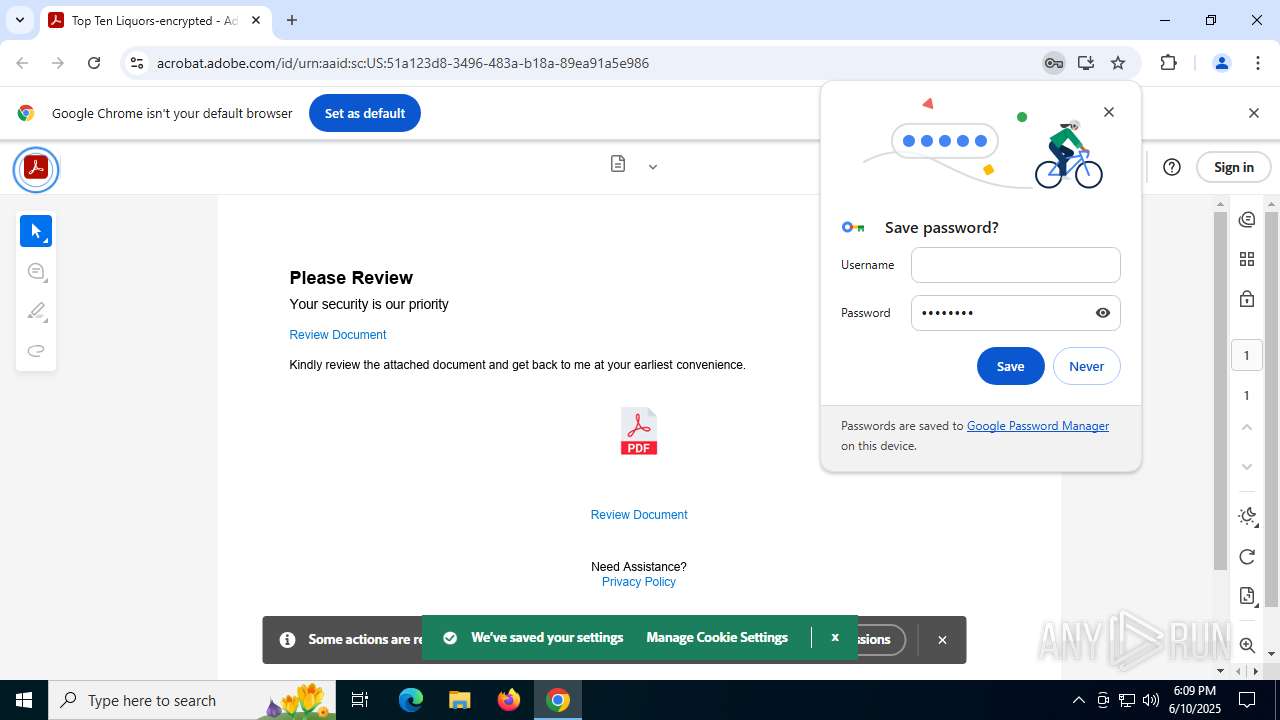Launch Firefox from taskbar
This screenshot has height=720, width=1280.
(x=509, y=700)
